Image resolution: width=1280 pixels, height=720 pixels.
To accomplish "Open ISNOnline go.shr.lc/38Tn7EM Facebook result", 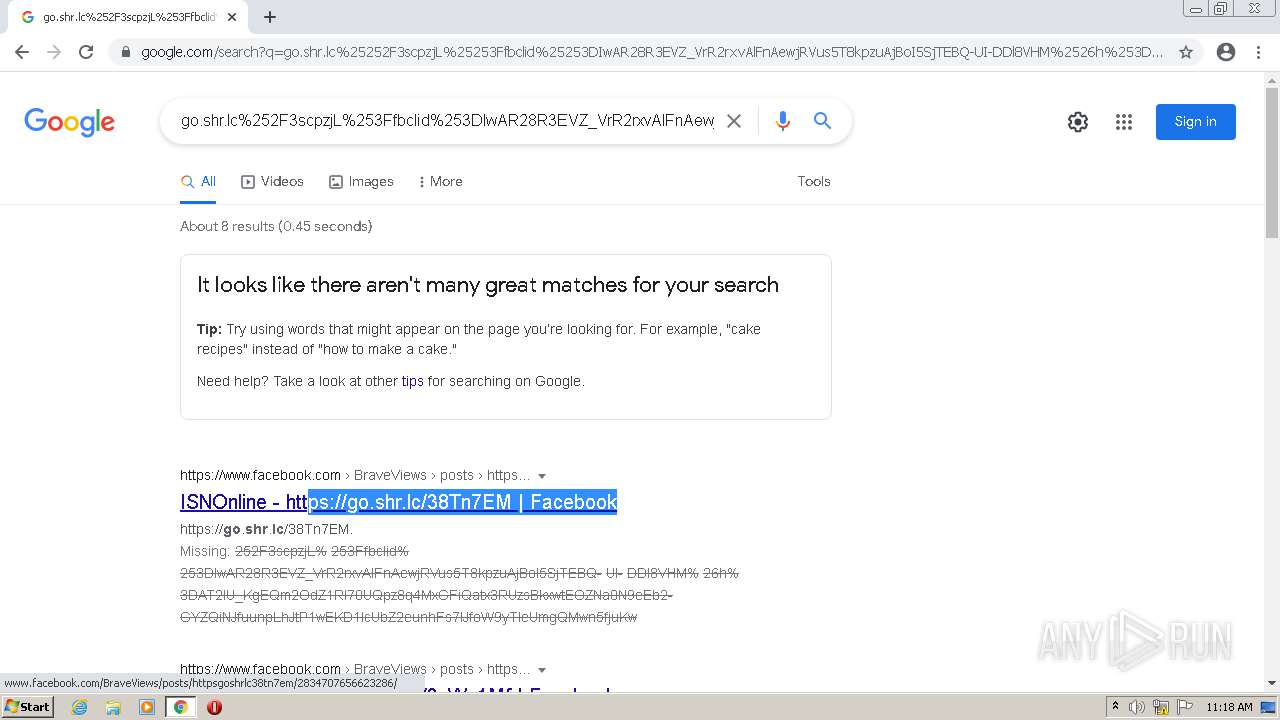I will tap(398, 502).
